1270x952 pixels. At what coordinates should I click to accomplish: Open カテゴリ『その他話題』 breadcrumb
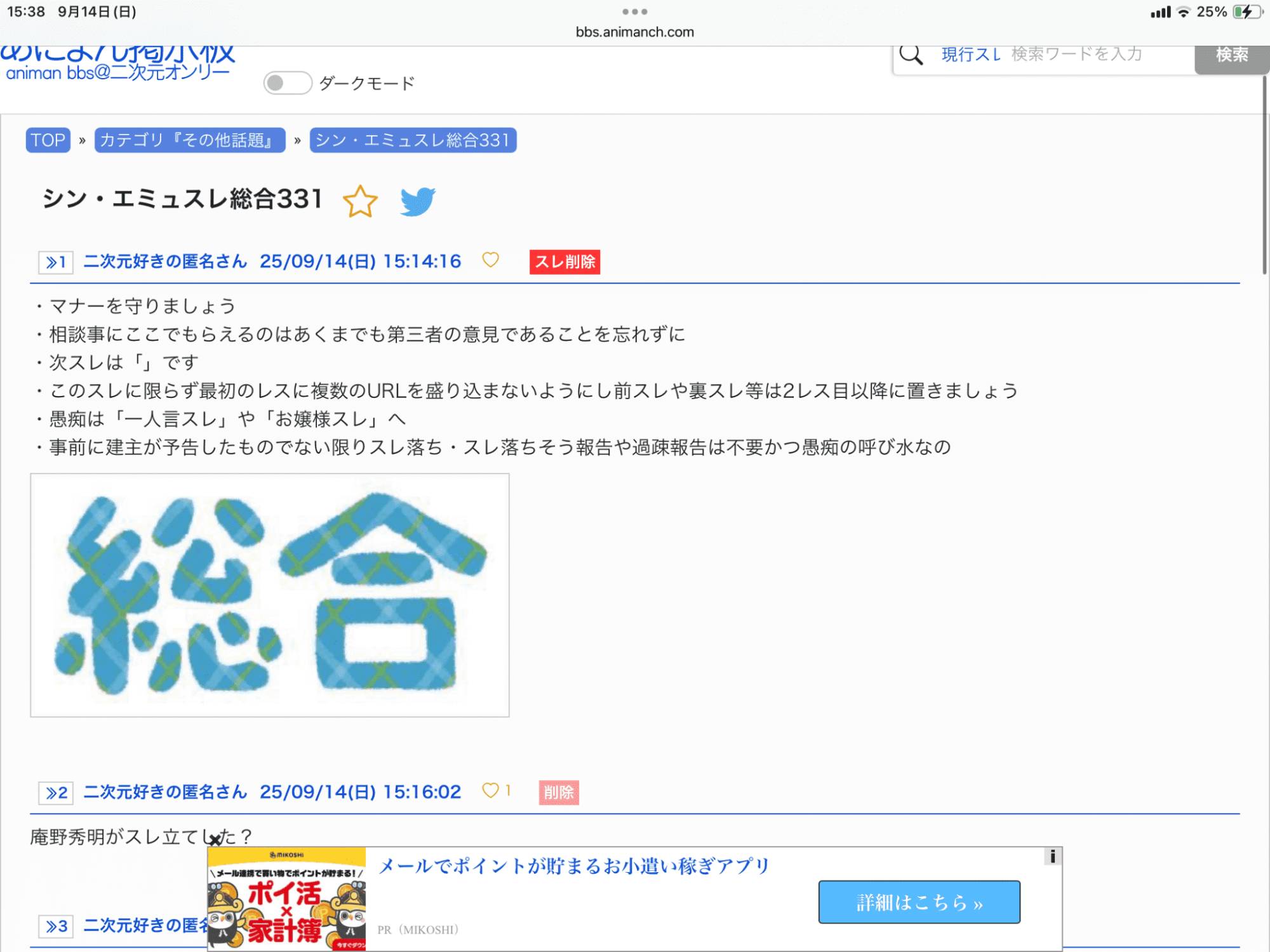189,140
